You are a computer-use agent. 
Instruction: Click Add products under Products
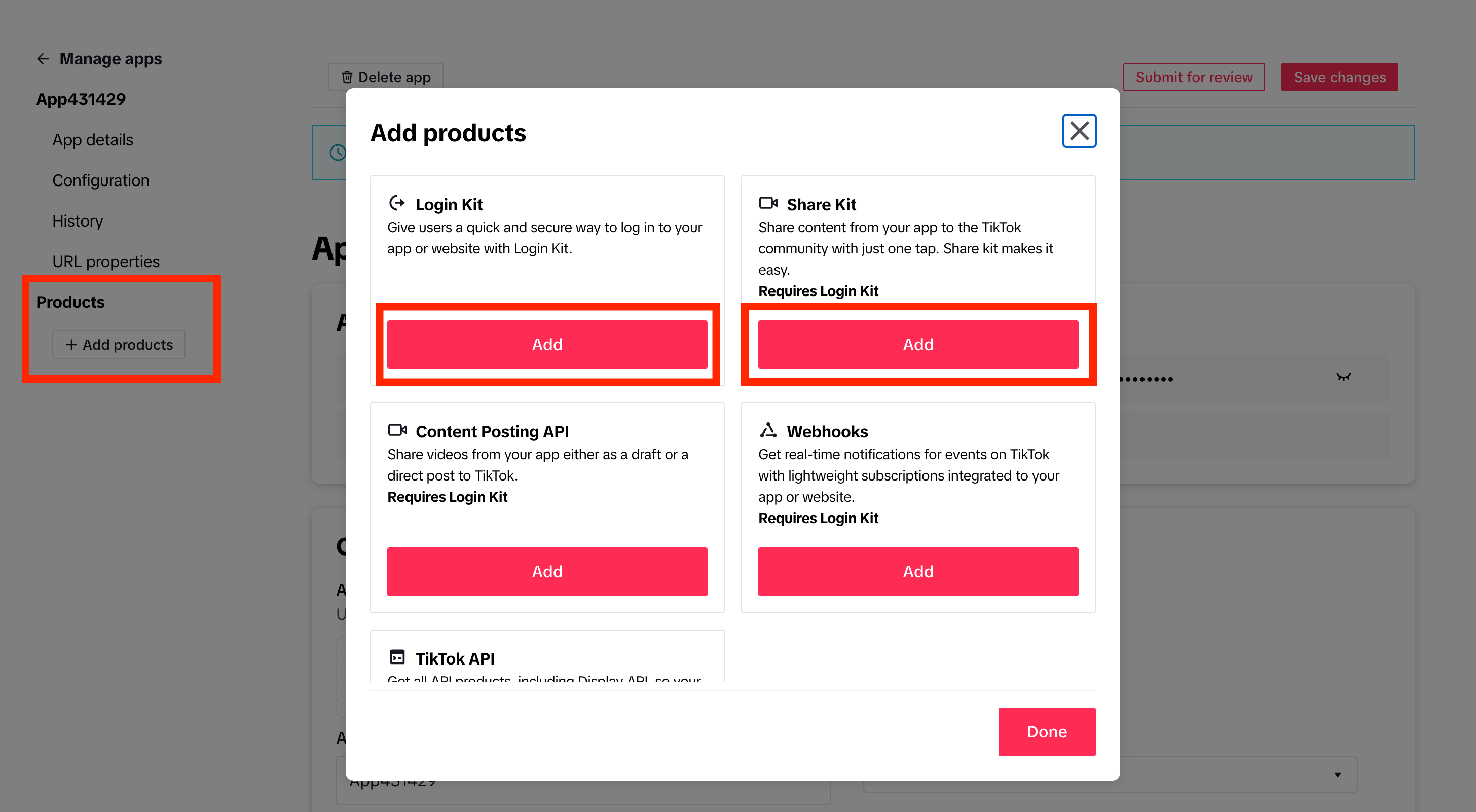click(119, 344)
